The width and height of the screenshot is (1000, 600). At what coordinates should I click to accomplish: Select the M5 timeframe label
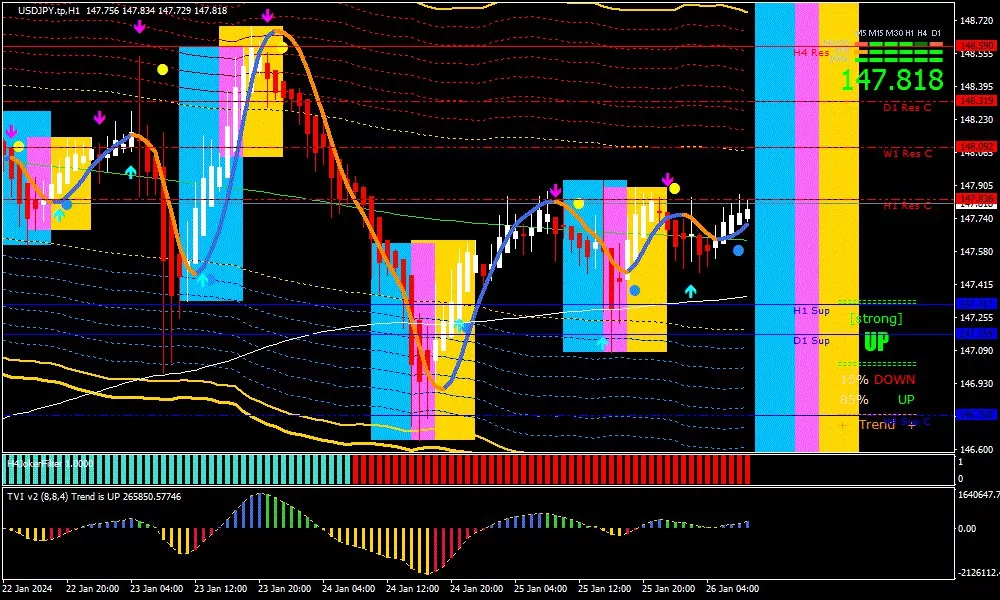860,33
